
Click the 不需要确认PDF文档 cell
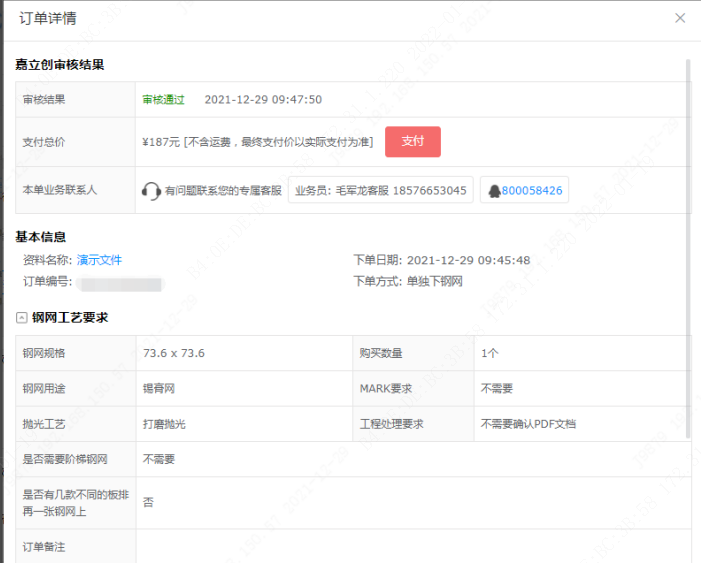click(528, 424)
